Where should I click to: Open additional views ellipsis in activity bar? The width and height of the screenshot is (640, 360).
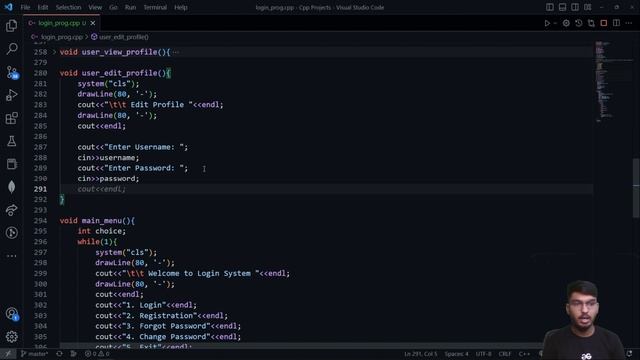pyautogui.click(x=11, y=256)
